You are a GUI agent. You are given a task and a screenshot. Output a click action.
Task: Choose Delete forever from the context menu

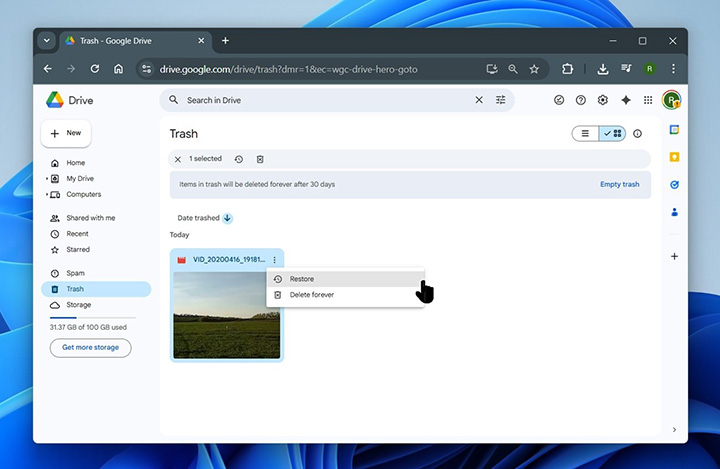click(345, 295)
